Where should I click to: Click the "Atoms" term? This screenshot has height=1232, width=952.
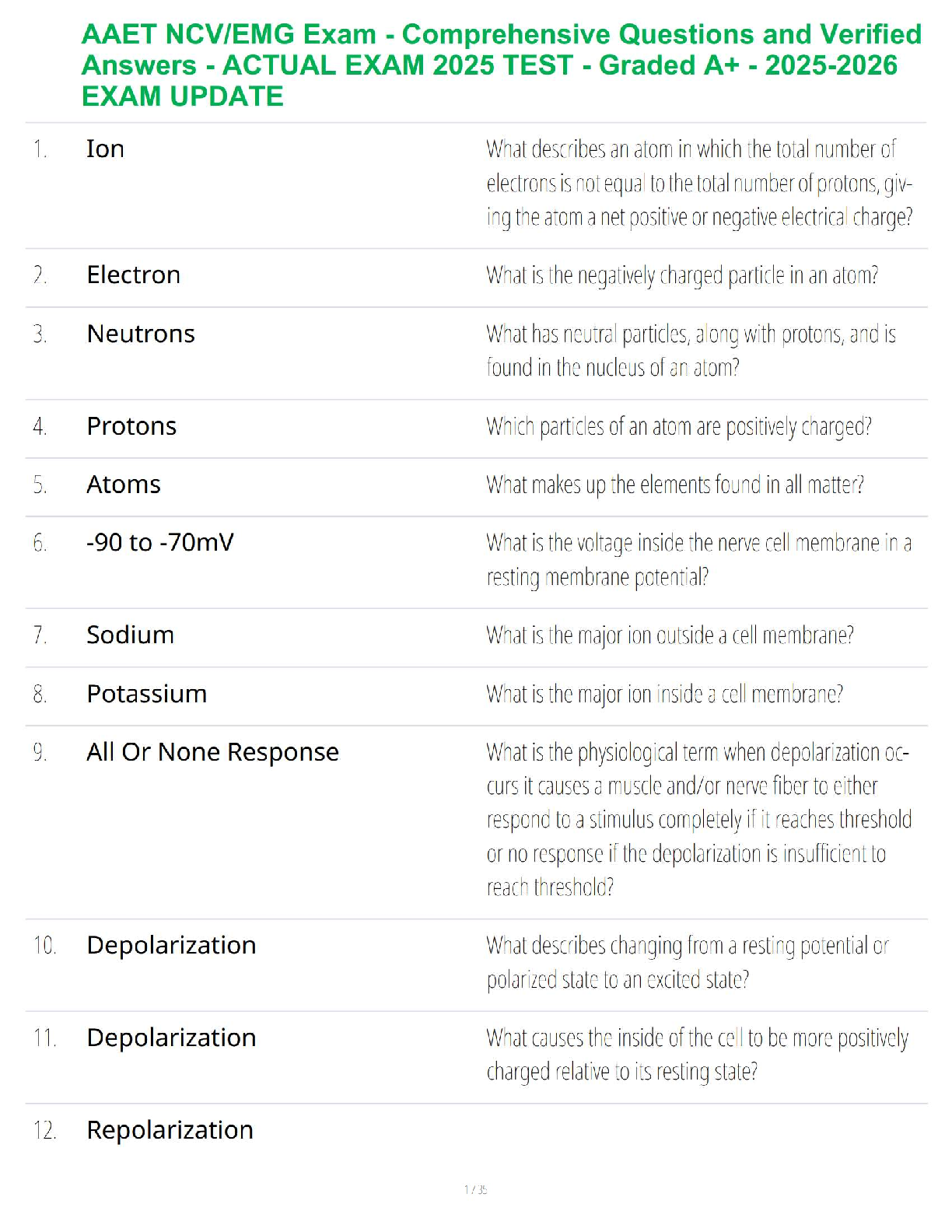click(124, 485)
